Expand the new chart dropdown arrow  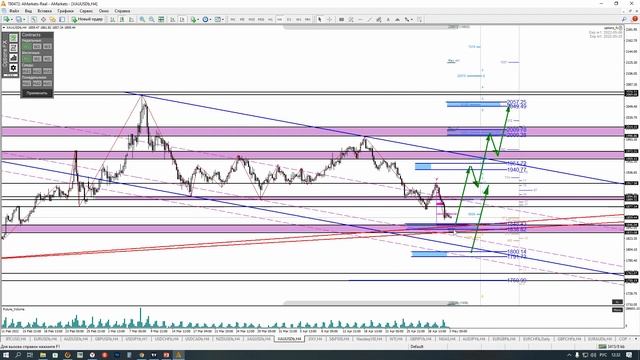coord(12,20)
